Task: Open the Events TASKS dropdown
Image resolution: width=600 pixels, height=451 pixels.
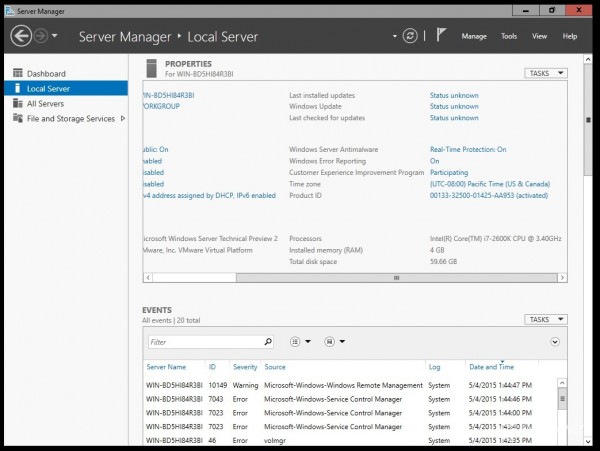Action: [x=545, y=320]
